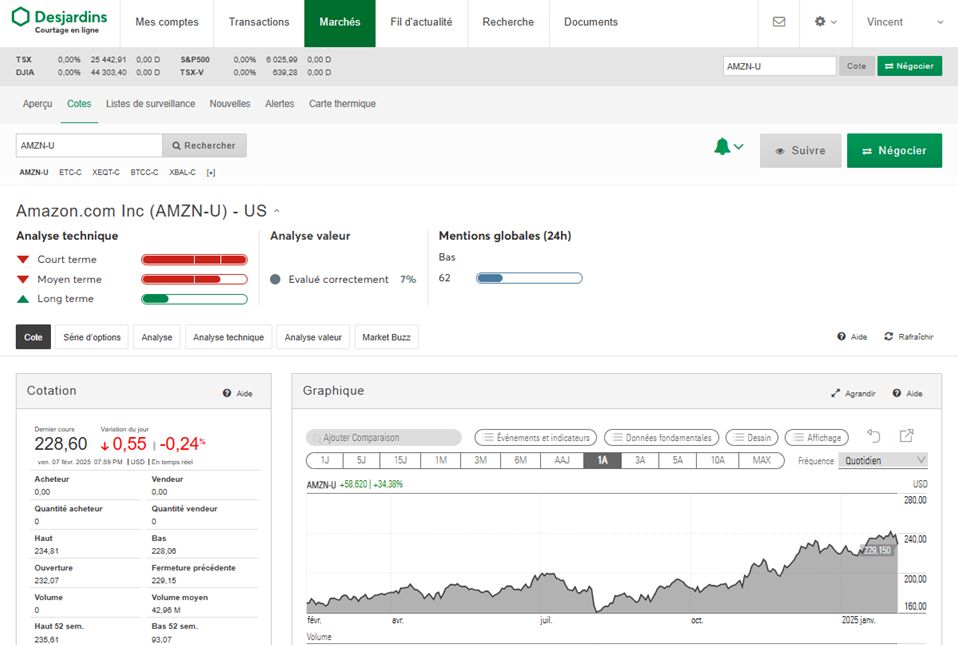
Task: Undo the last chart change with the arrow icon
Action: (x=873, y=437)
